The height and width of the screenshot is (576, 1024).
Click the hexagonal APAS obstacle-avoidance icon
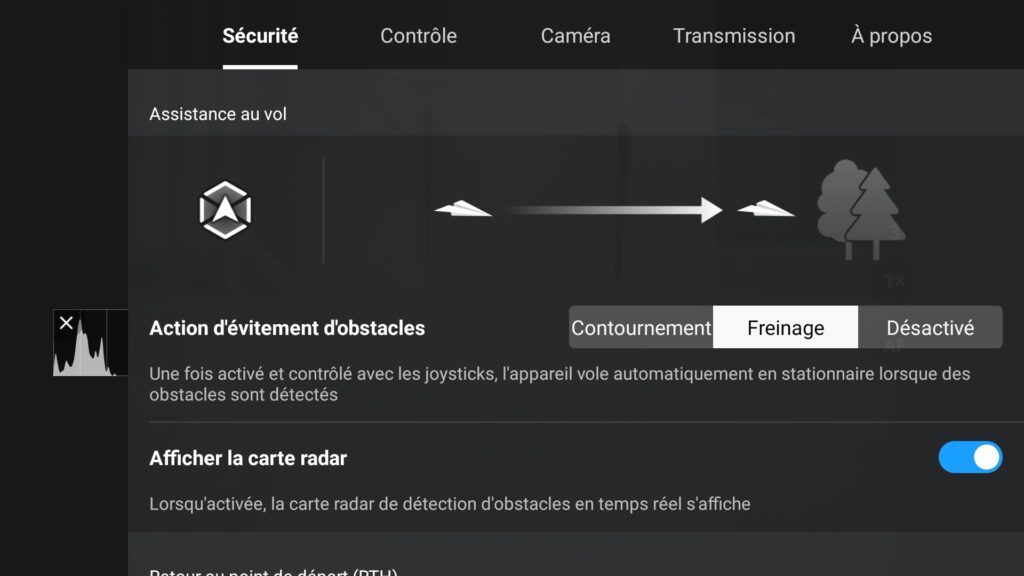tap(225, 210)
